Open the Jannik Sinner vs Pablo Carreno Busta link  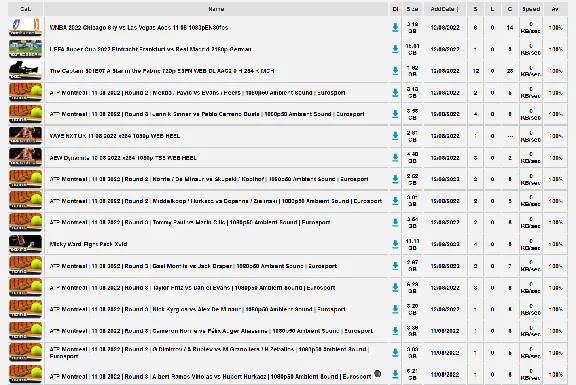point(207,114)
